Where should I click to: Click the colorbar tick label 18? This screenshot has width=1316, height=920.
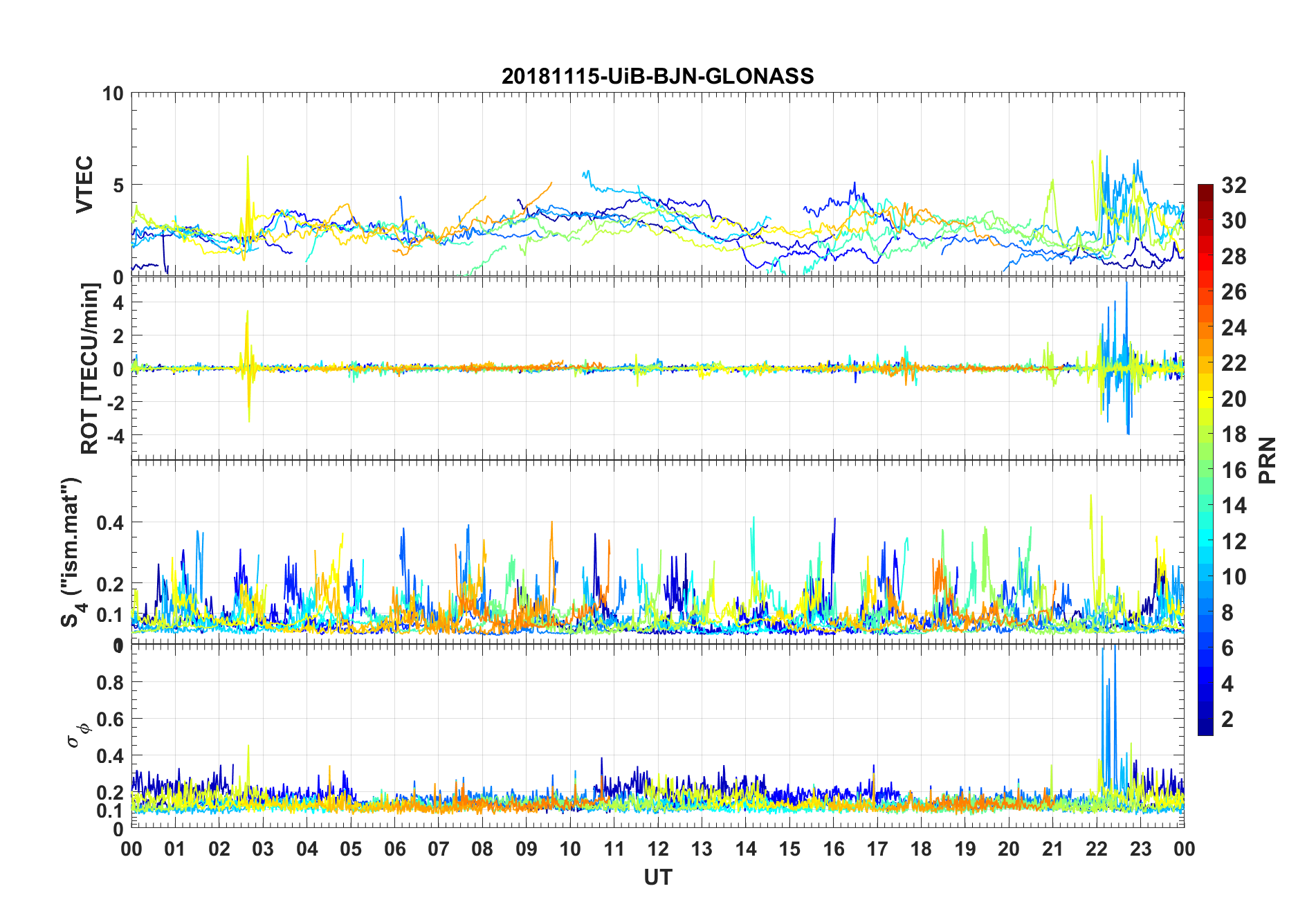click(1234, 434)
